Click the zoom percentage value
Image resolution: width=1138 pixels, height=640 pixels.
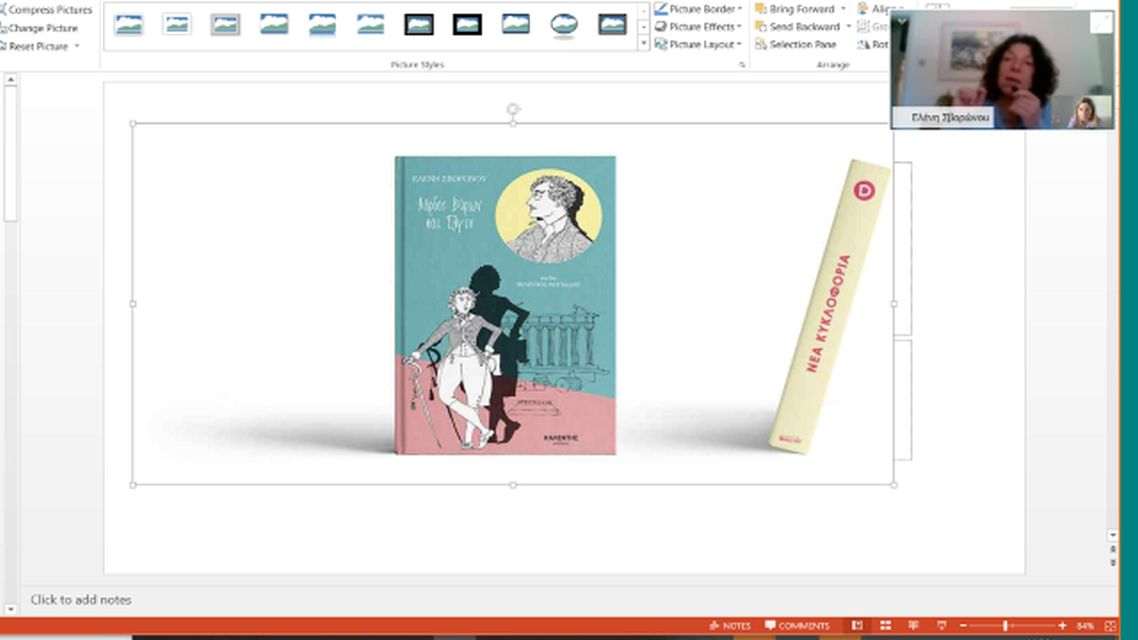coord(1085,625)
